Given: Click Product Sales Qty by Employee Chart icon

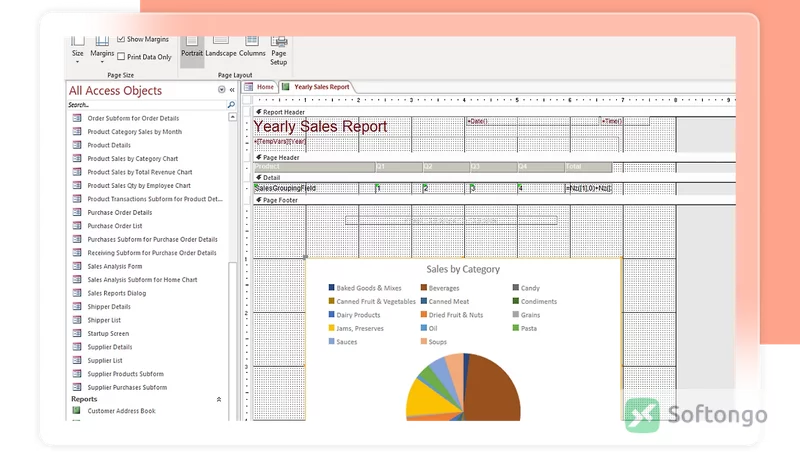Looking at the screenshot, I should pyautogui.click(x=77, y=185).
